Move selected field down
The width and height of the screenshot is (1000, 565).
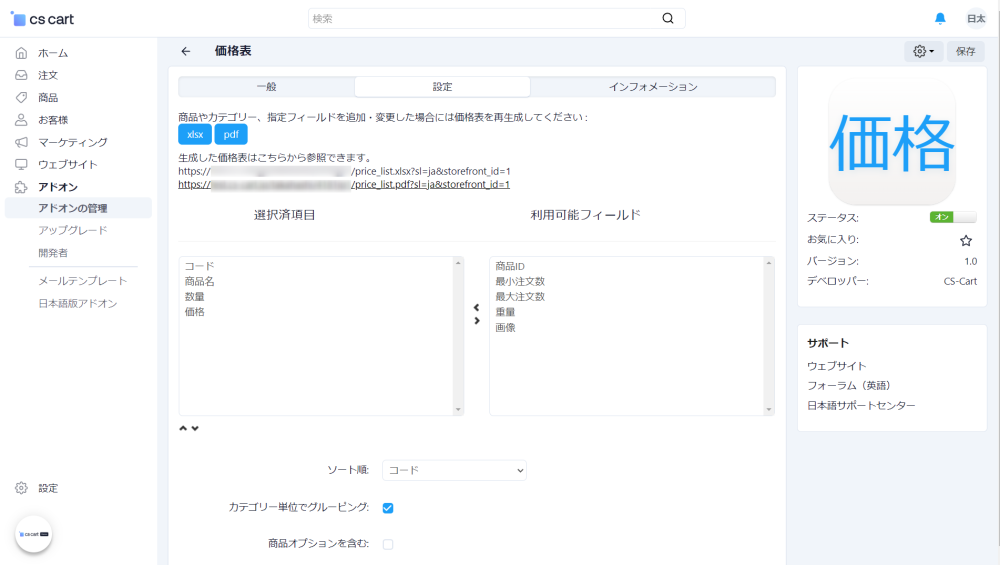pos(195,429)
